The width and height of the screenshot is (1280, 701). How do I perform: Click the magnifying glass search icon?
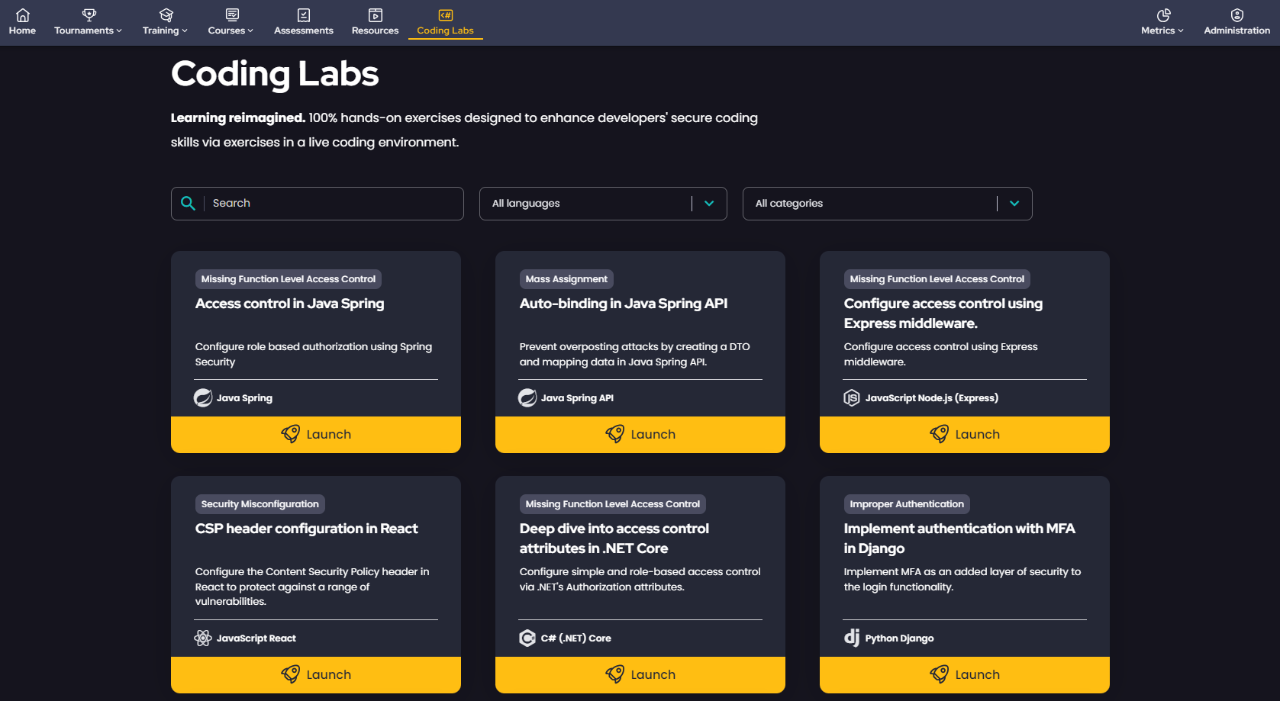coord(188,203)
